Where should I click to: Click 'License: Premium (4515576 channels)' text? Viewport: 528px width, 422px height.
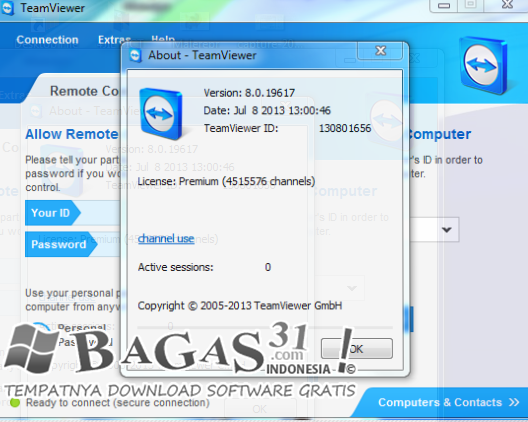[x=226, y=181]
